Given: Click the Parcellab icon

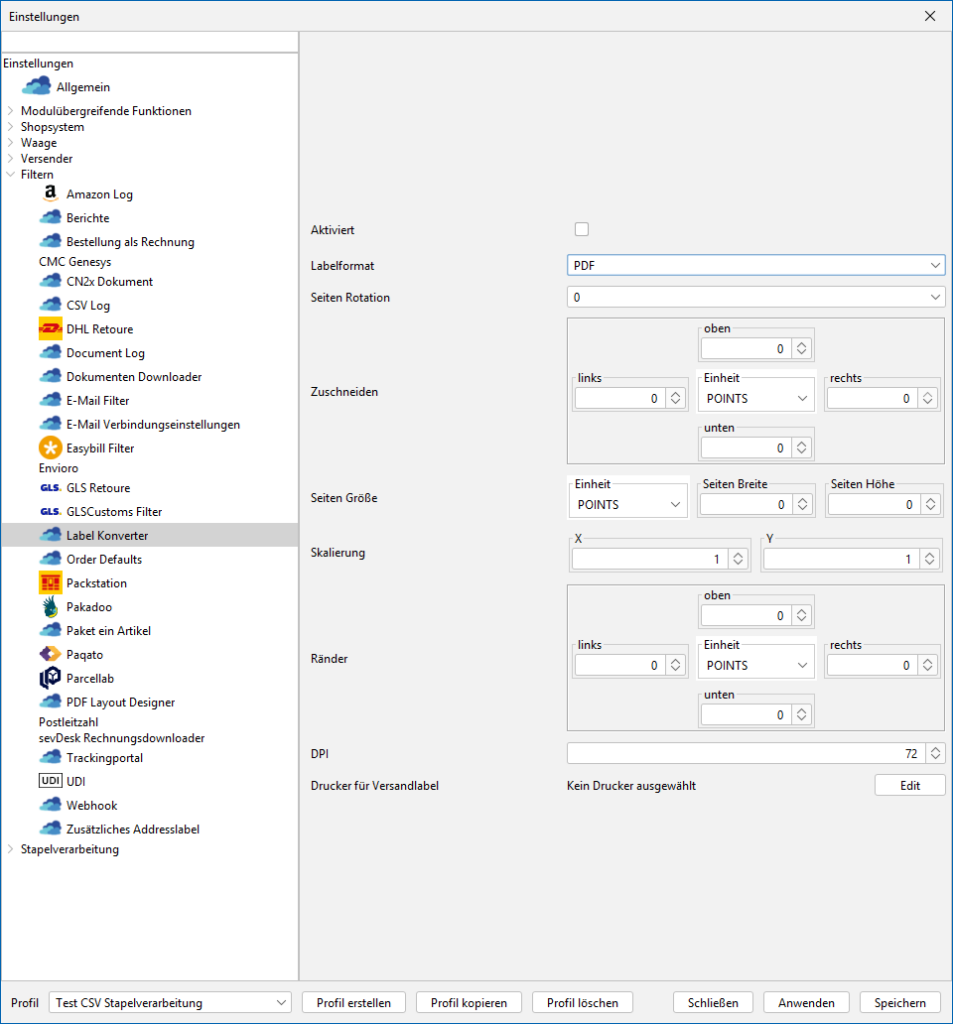Looking at the screenshot, I should coord(50,678).
